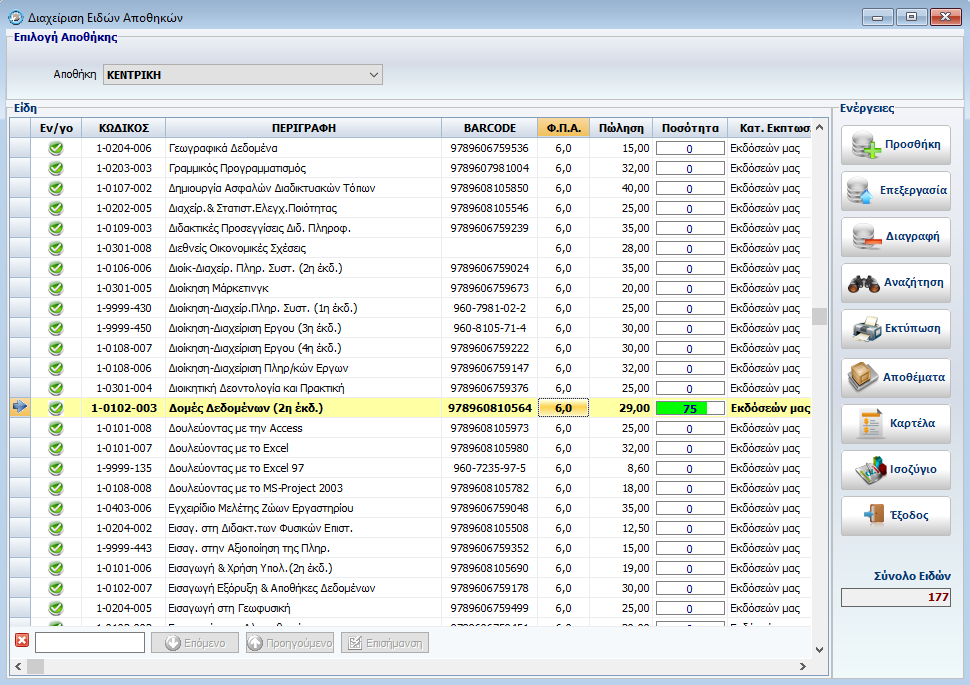
Task: Click quantity box of Δουλεύοντας με την Access
Action: point(690,429)
